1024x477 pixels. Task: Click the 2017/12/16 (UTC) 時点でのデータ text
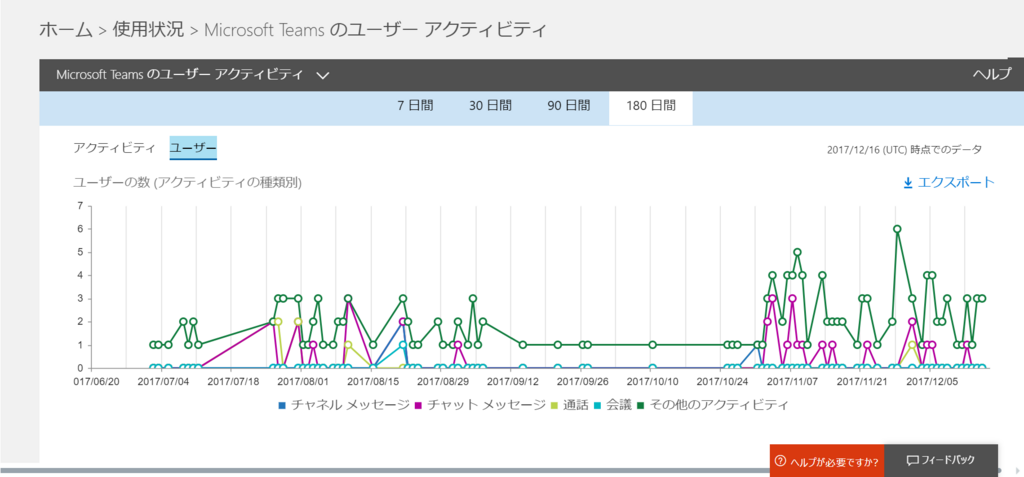904,150
